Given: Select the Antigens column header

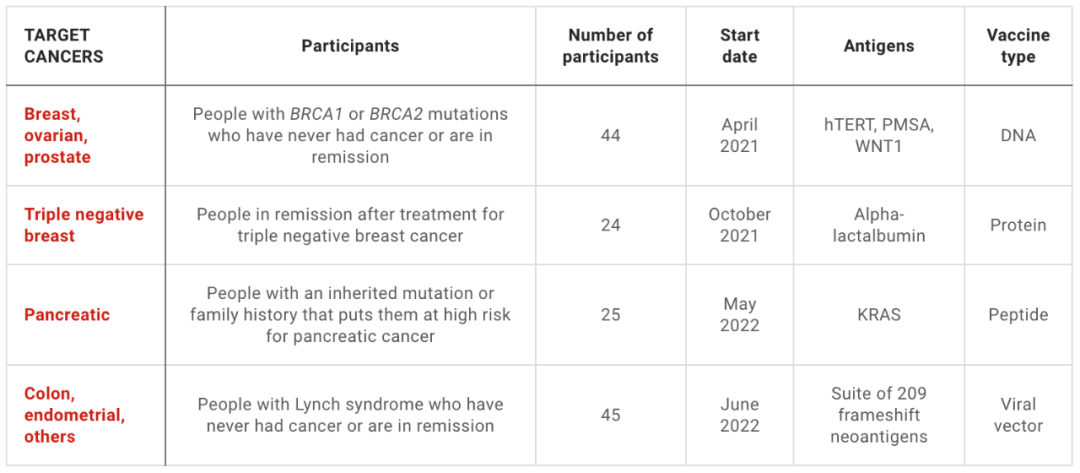Looking at the screenshot, I should (x=879, y=46).
